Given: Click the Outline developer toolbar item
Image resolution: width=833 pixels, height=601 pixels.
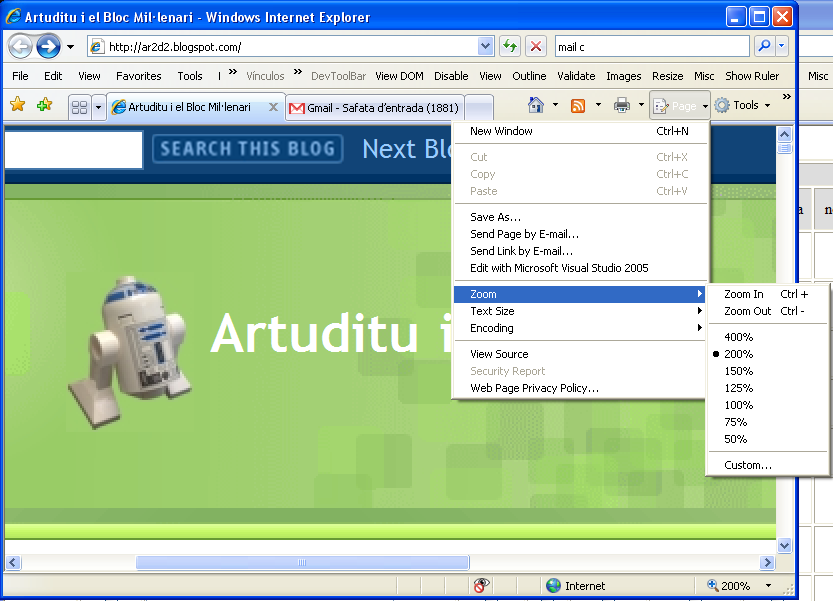Looking at the screenshot, I should (529, 76).
